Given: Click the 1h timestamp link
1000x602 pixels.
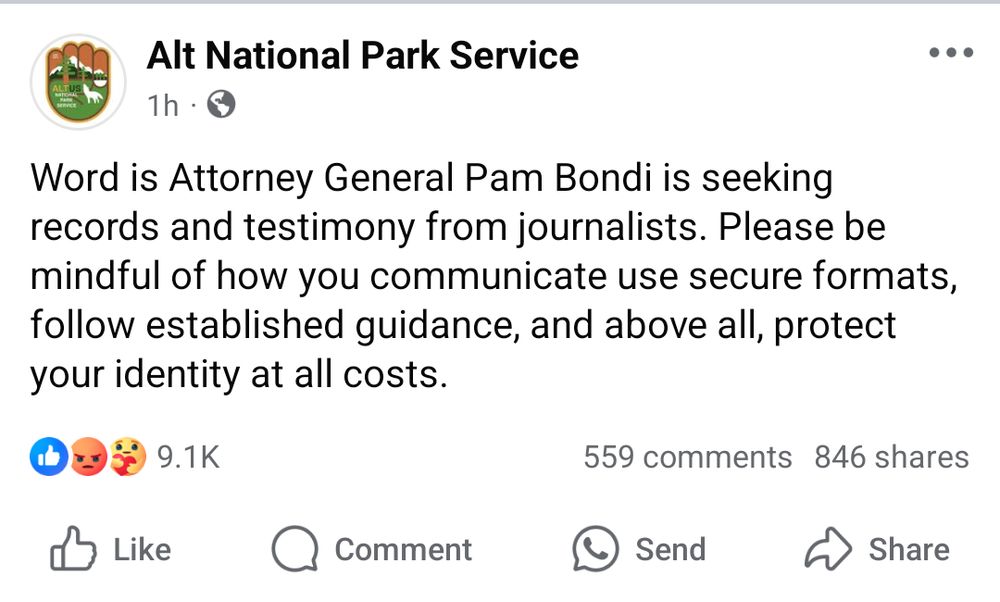Looking at the screenshot, I should [x=163, y=104].
